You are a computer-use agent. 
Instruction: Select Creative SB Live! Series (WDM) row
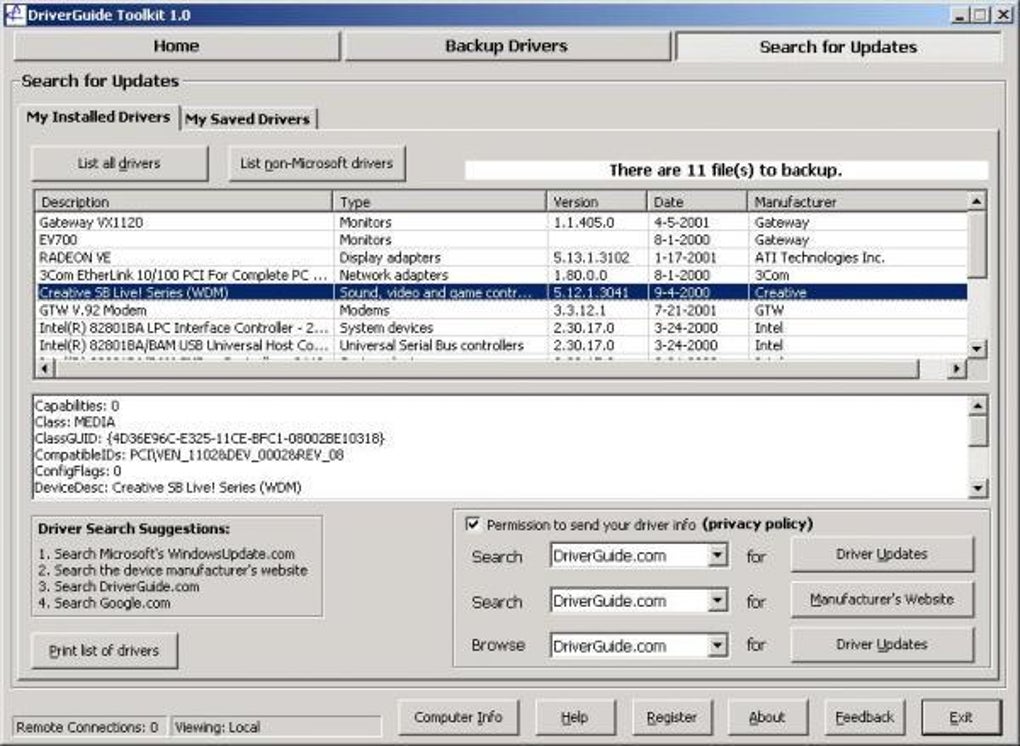(502, 293)
